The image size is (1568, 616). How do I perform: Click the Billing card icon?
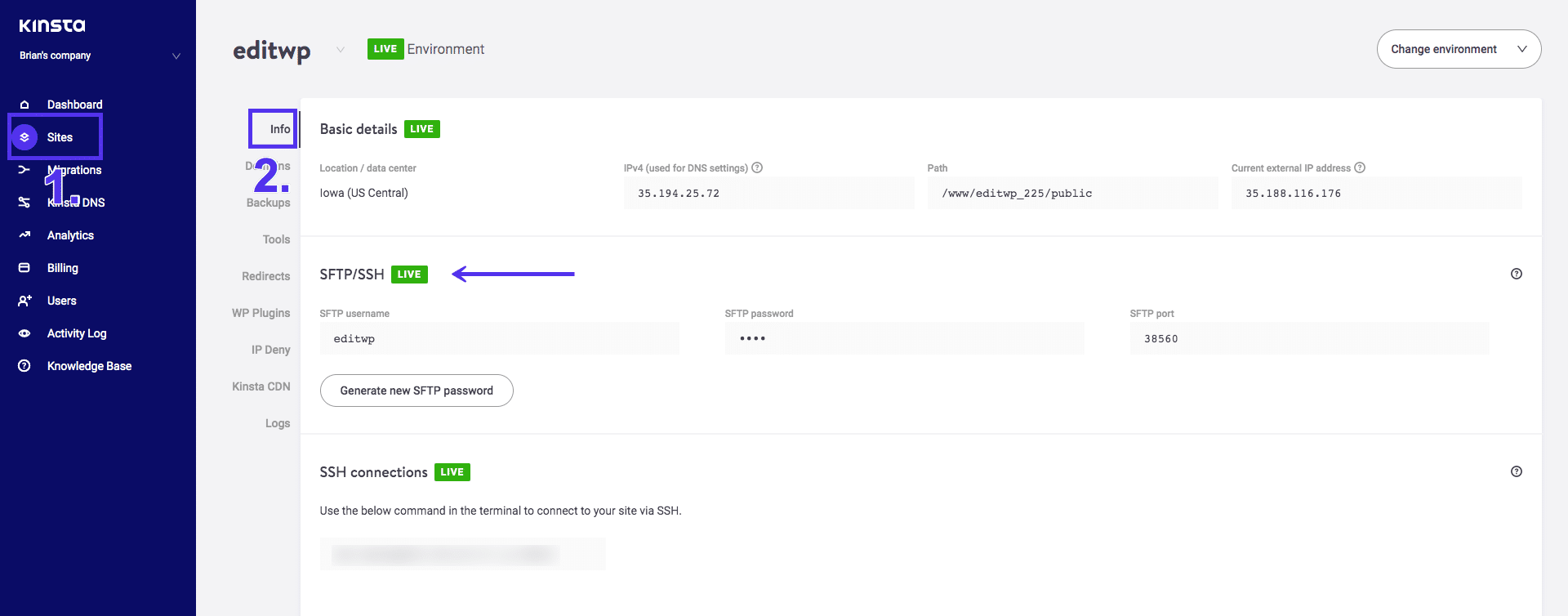[x=24, y=268]
